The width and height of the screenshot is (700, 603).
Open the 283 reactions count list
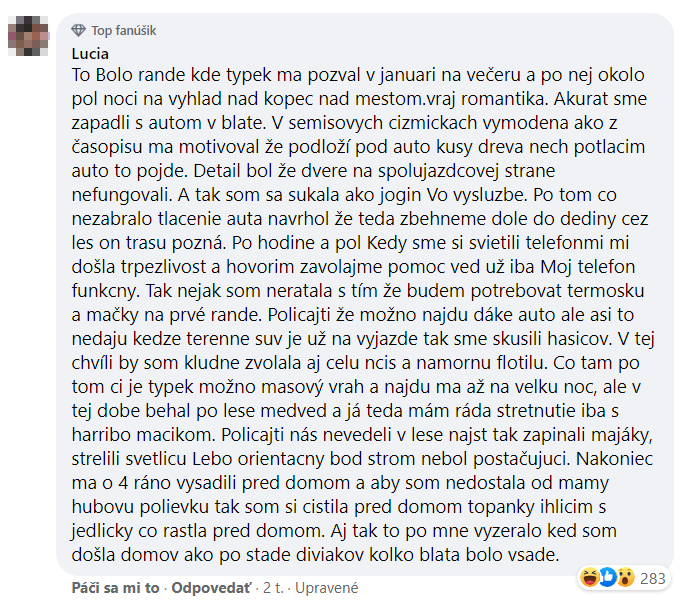[x=653, y=577]
